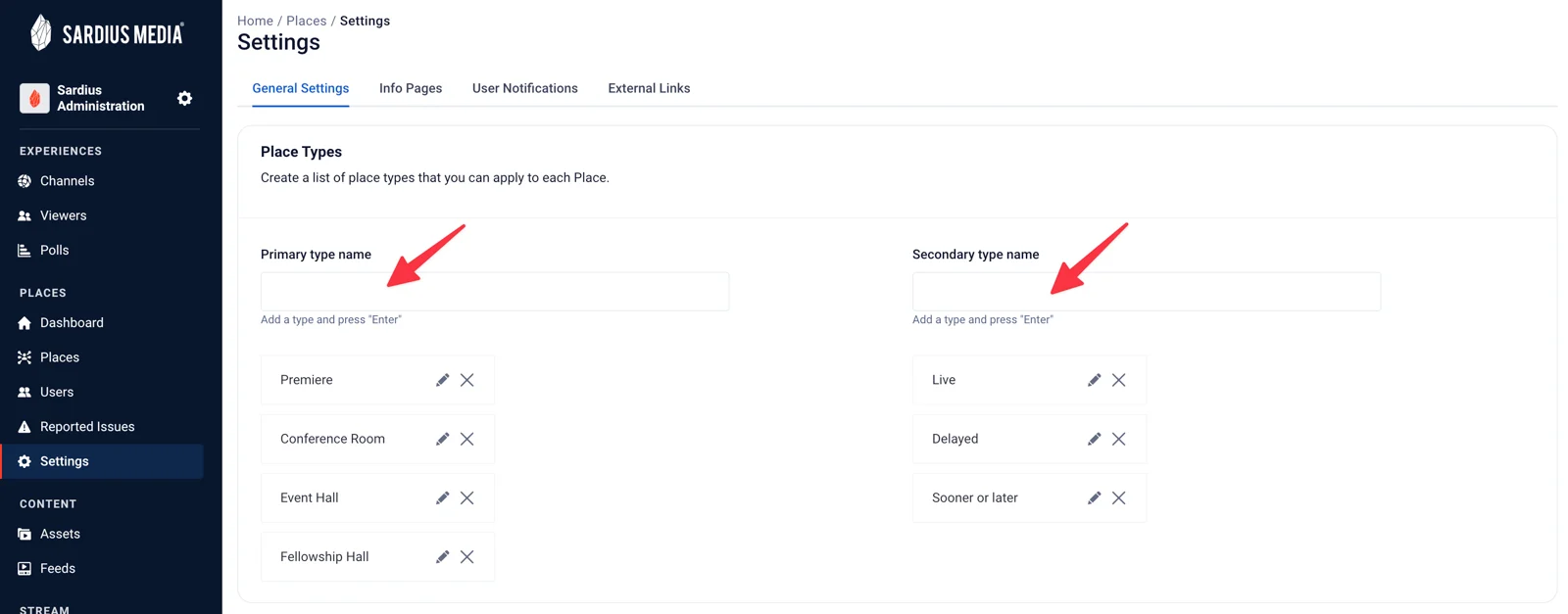
Task: Edit the Conference Room type
Action: coord(442,439)
